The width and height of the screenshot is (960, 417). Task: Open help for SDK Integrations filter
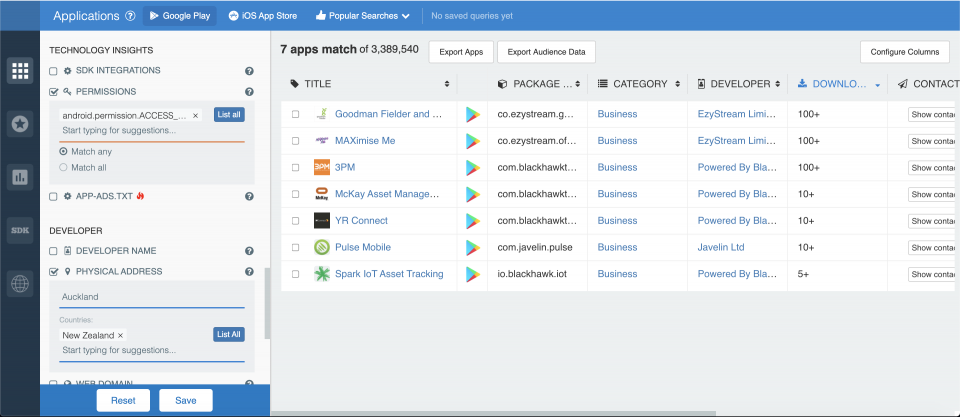click(249, 71)
